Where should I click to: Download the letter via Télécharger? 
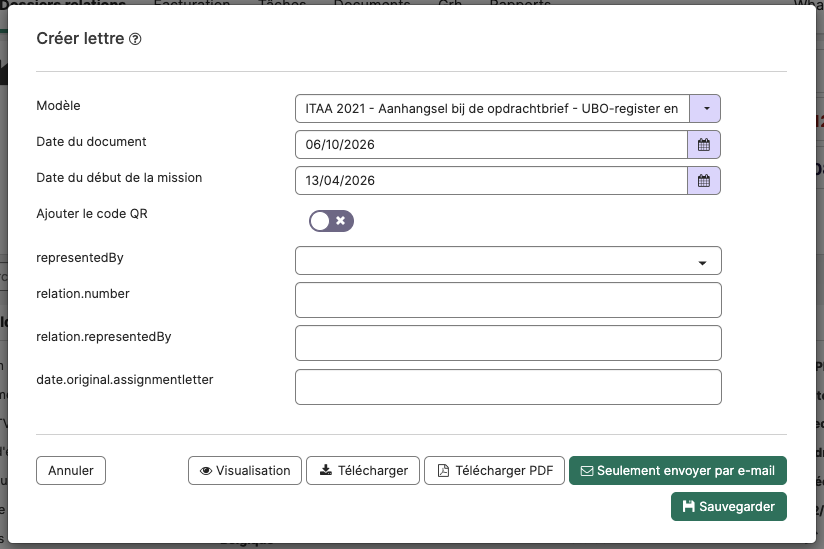363,470
